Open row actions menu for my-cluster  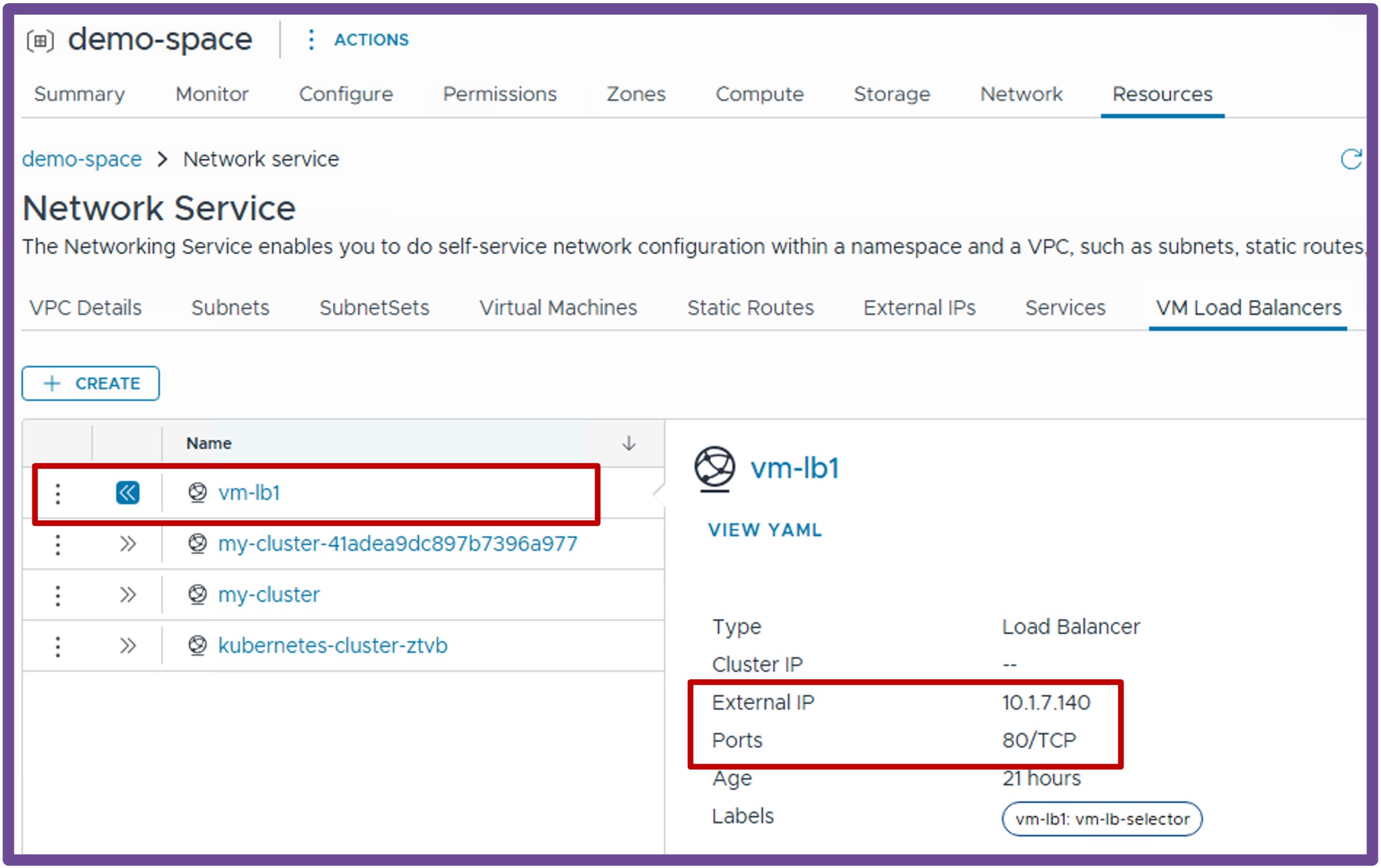click(x=58, y=595)
